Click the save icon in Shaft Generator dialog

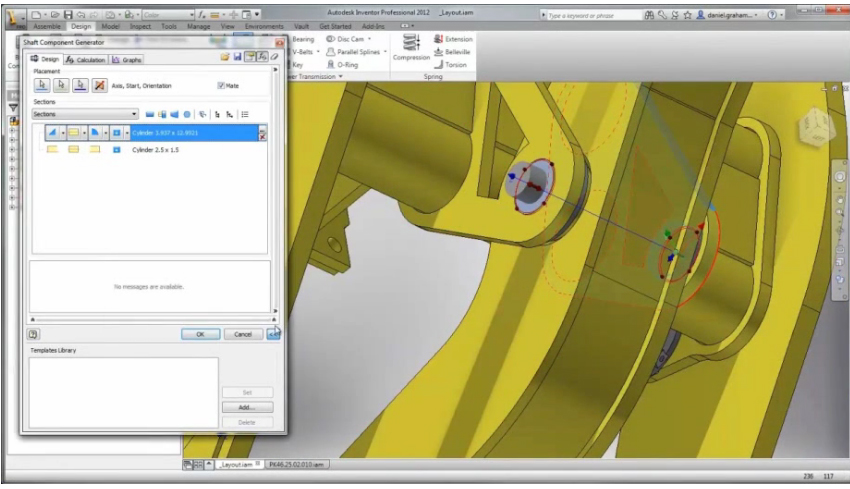click(x=238, y=58)
